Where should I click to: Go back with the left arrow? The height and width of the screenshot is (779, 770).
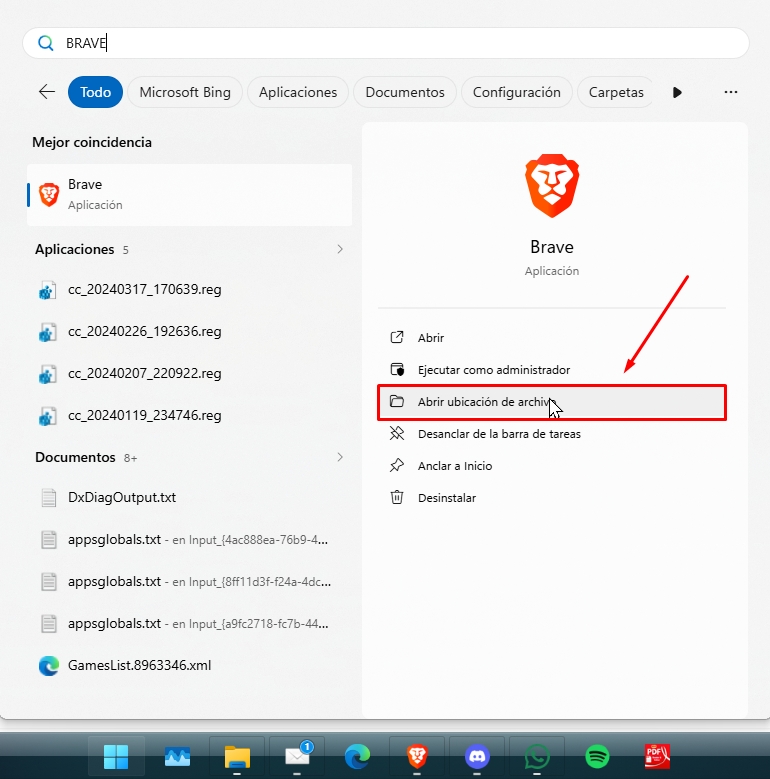click(x=47, y=92)
